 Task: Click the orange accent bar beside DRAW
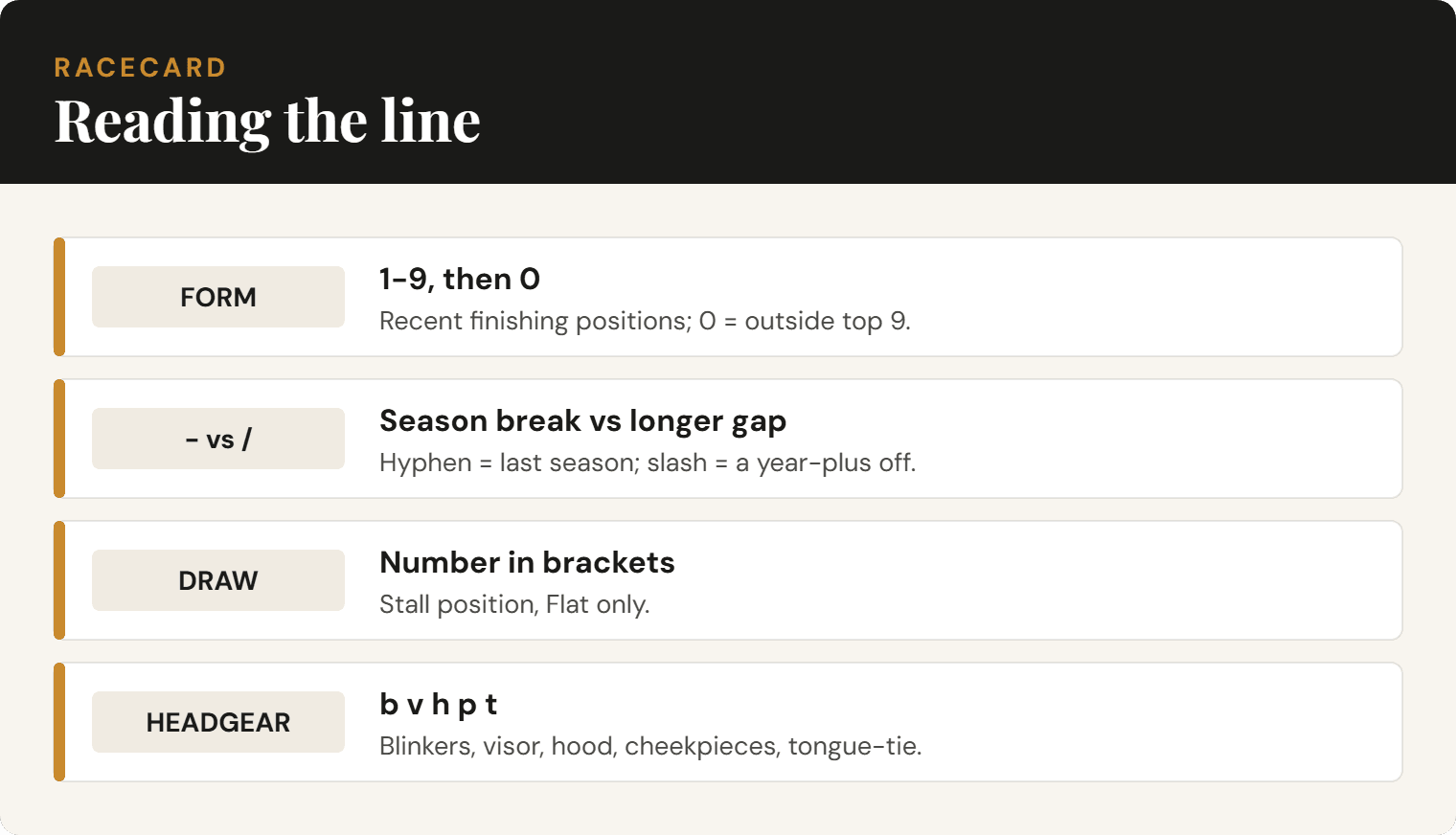click(59, 580)
